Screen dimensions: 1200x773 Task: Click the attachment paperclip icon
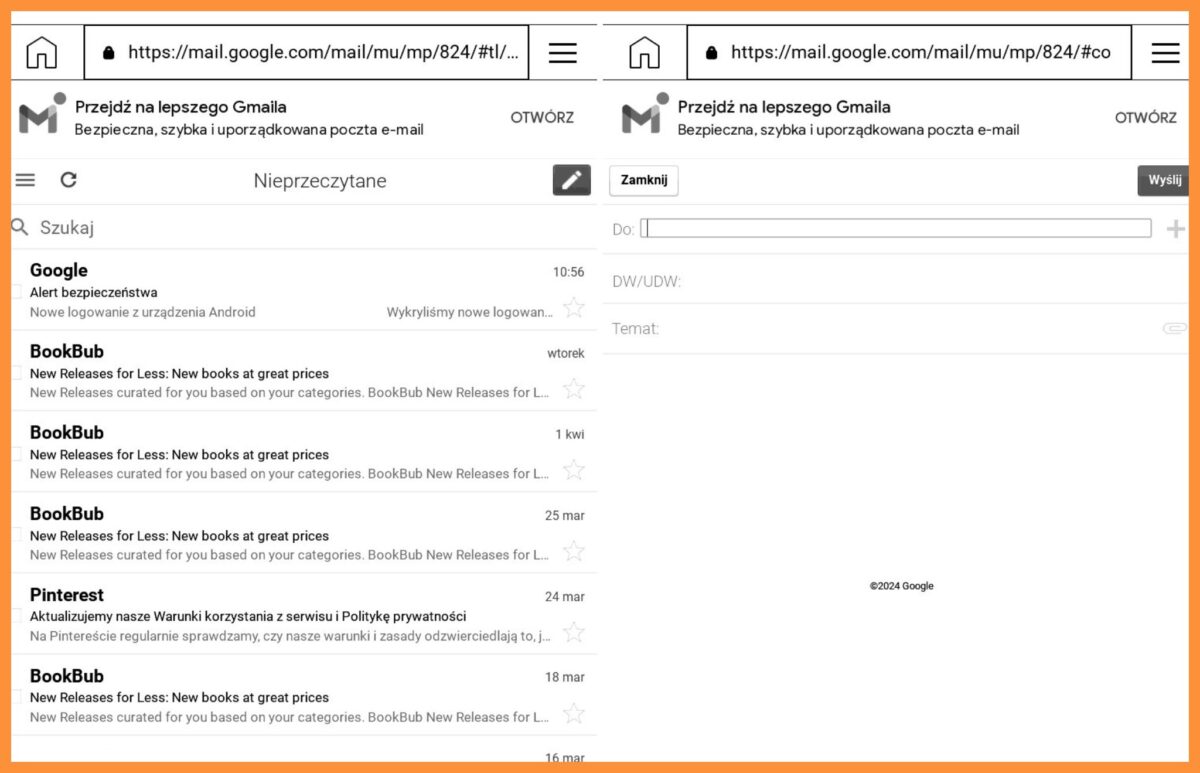point(1174,328)
